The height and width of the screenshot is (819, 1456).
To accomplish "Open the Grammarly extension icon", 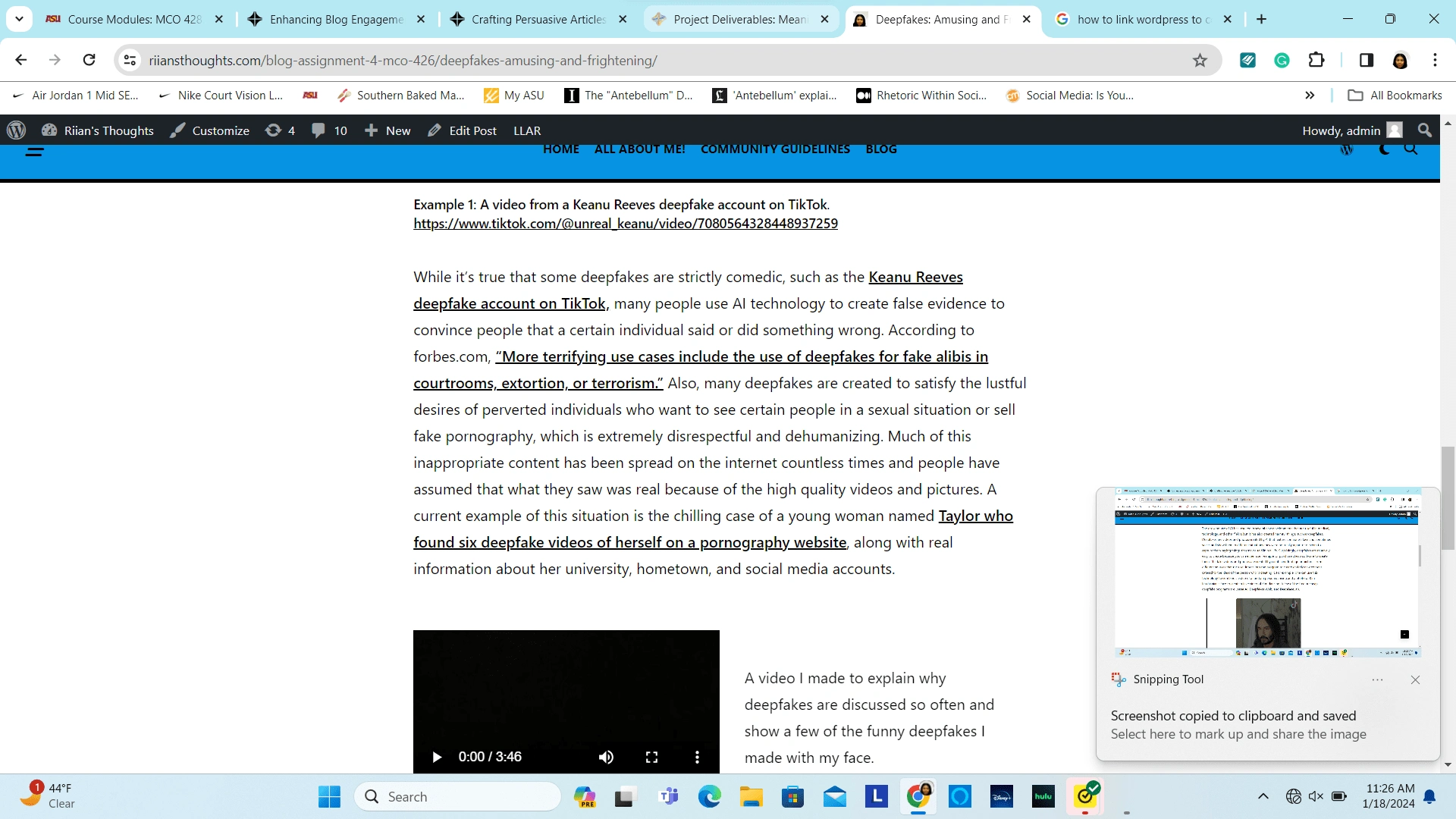I will click(x=1282, y=61).
